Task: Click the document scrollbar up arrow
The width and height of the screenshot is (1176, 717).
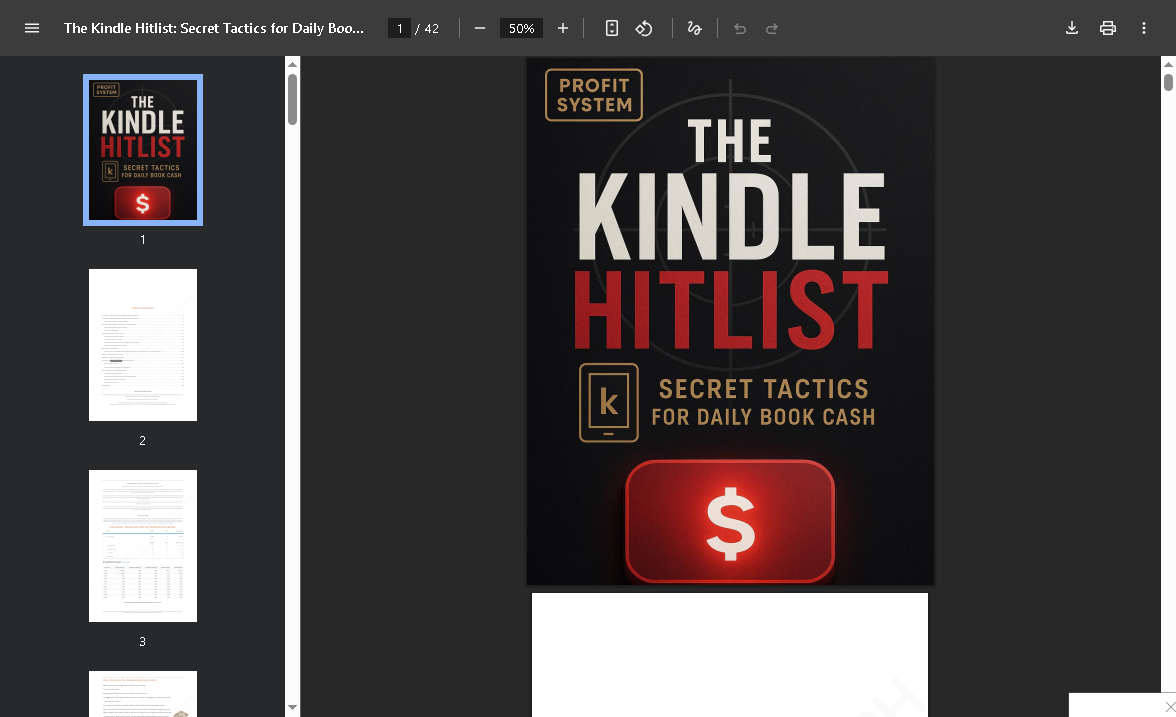Action: tap(1168, 64)
